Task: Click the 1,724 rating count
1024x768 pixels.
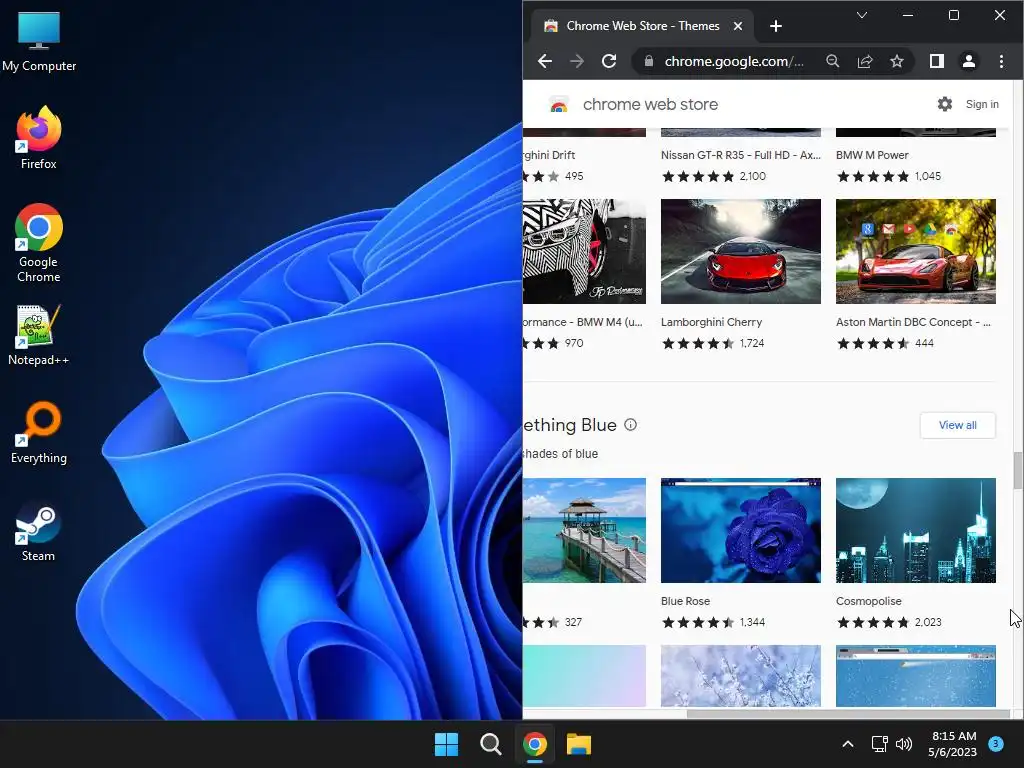Action: tap(752, 343)
